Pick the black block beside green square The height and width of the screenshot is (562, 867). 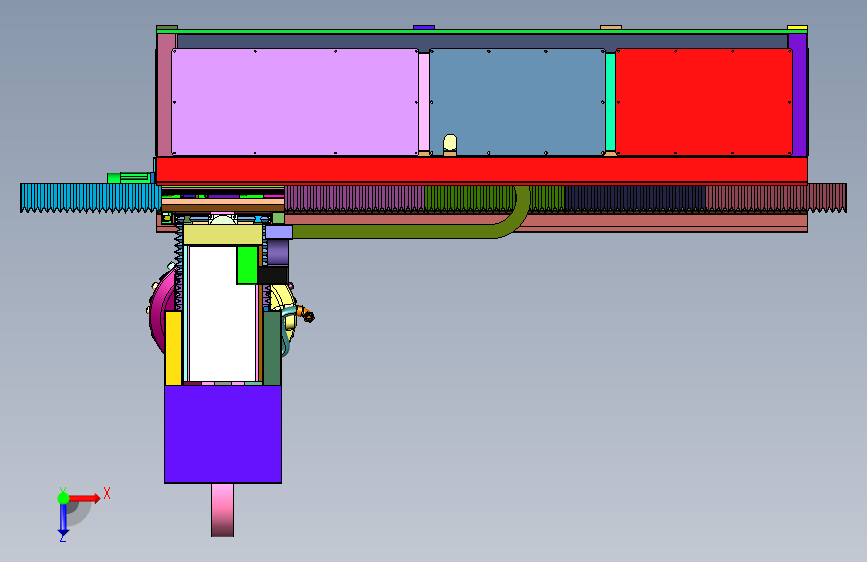pyautogui.click(x=273, y=275)
